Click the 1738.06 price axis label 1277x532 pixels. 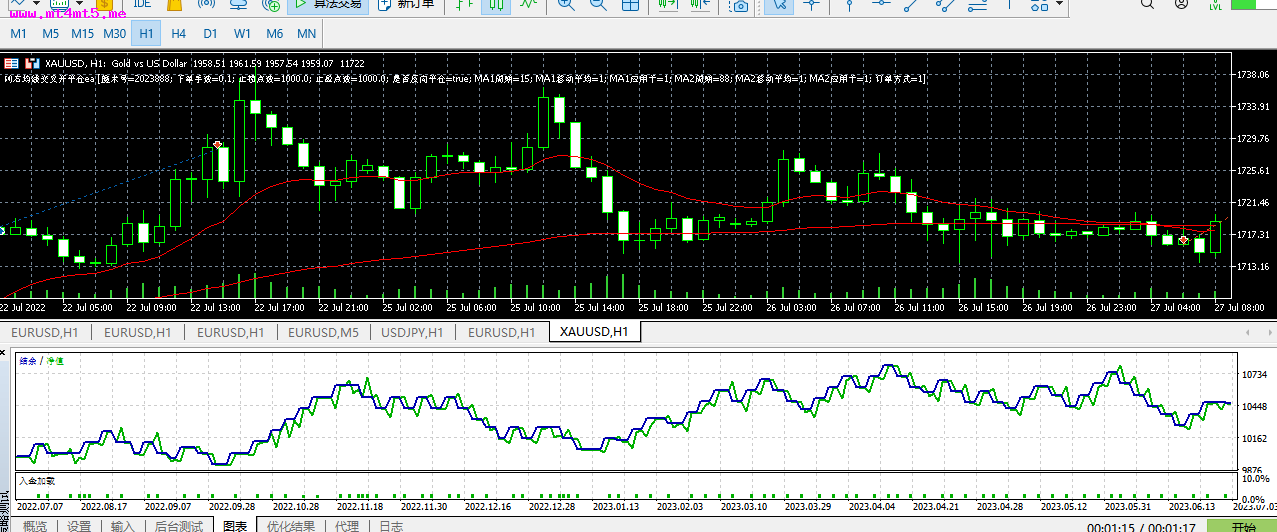coord(1252,75)
